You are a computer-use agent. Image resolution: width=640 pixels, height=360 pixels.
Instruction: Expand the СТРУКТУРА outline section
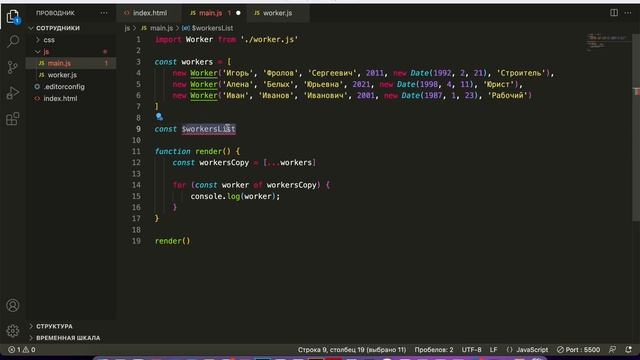click(54, 327)
